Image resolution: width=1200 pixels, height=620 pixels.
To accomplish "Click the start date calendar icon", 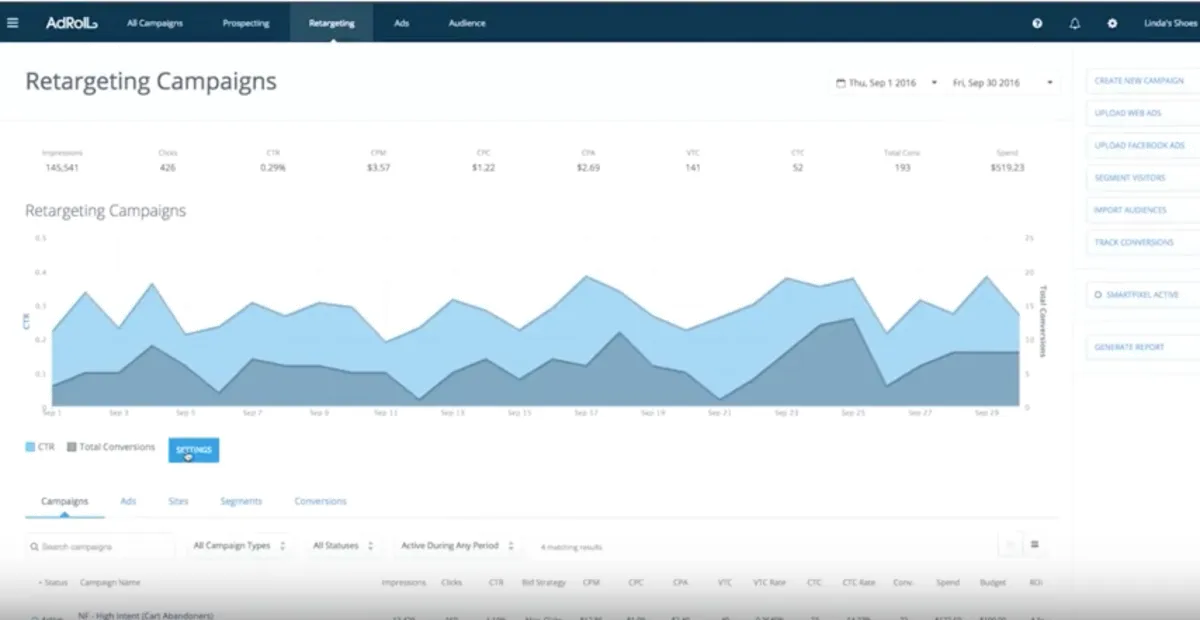I will point(840,83).
